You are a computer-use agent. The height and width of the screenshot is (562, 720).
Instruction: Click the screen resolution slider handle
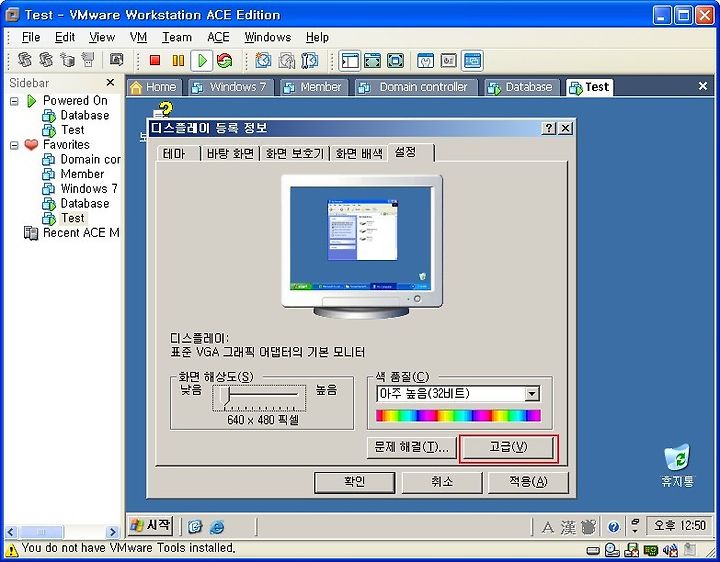224,396
